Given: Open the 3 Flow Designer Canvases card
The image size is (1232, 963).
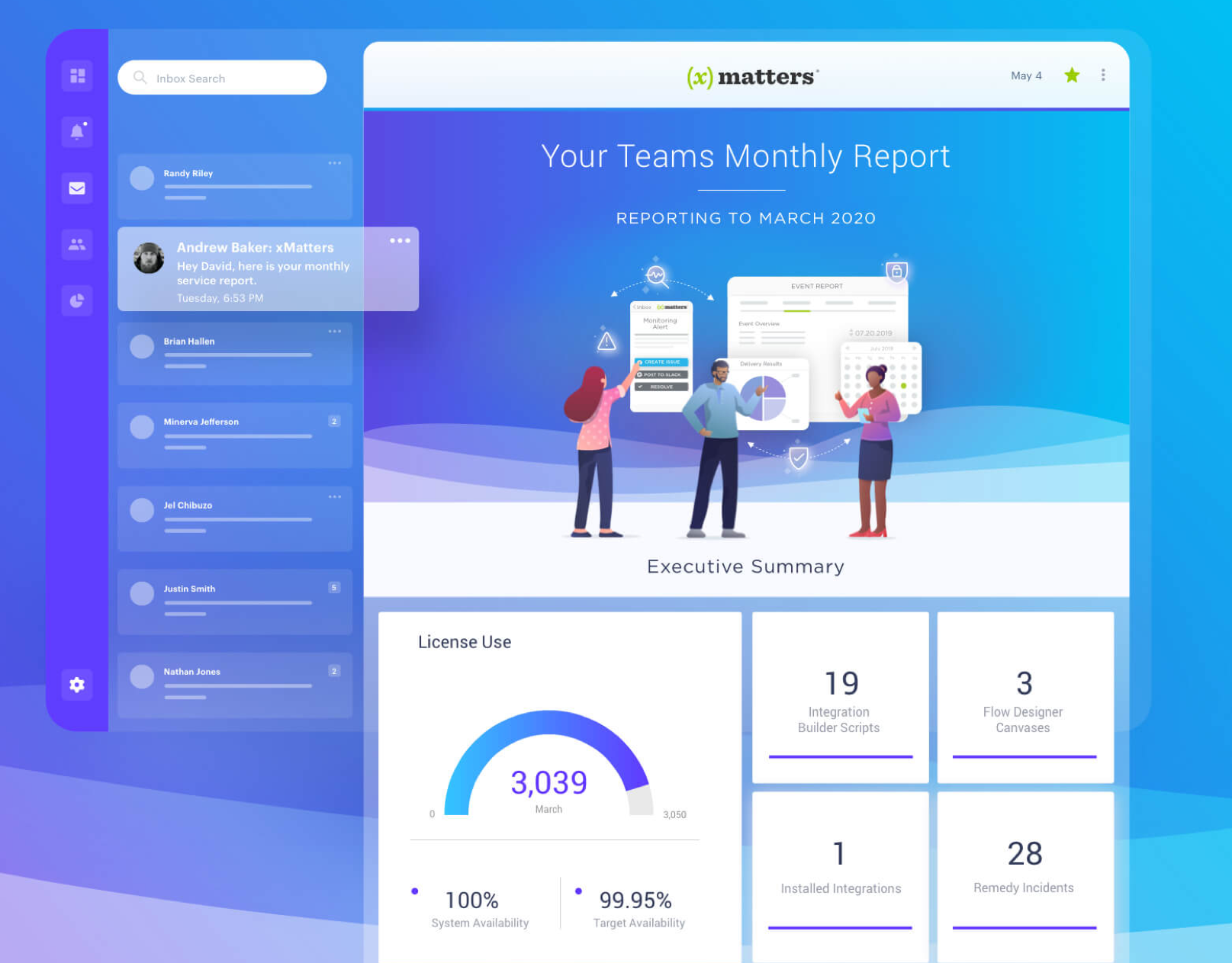Looking at the screenshot, I should [1025, 697].
